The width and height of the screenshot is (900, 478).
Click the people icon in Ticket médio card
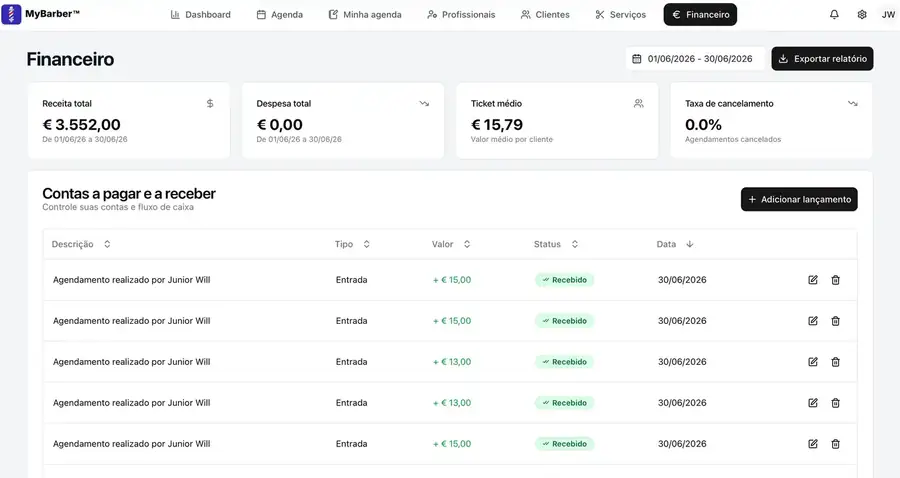pyautogui.click(x=638, y=103)
